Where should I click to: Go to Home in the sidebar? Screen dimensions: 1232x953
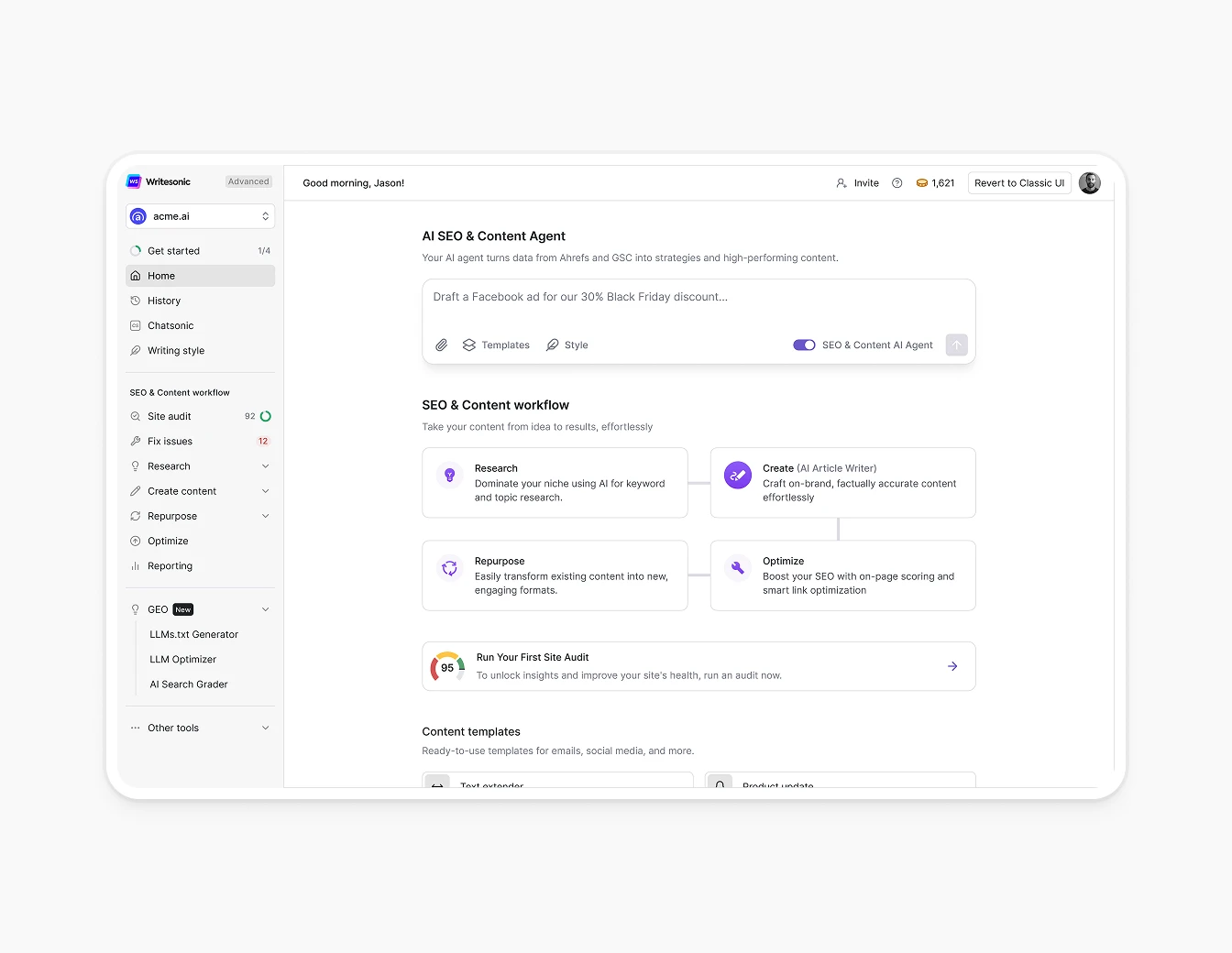tap(160, 276)
